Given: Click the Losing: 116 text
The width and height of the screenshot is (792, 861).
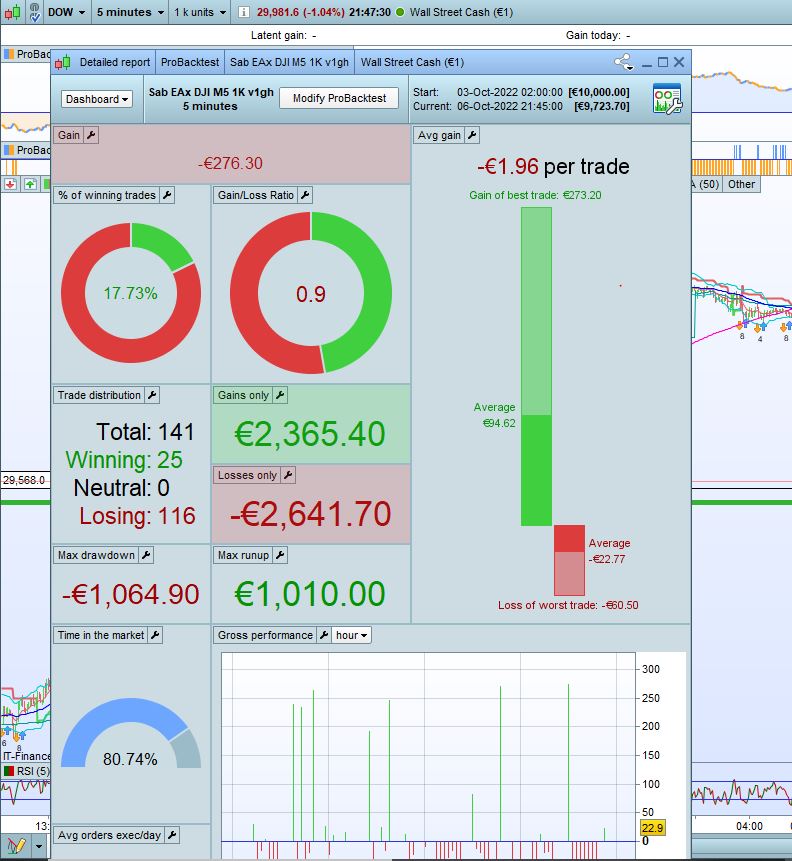Looking at the screenshot, I should tap(137, 516).
